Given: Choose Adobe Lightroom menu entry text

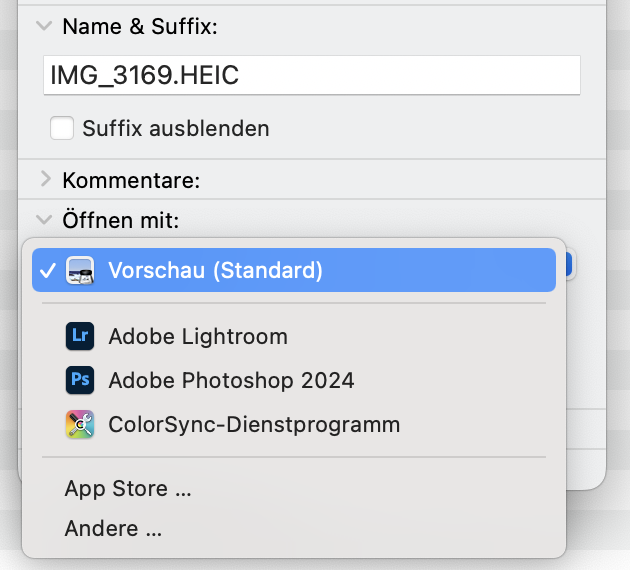Looking at the screenshot, I should click(x=198, y=337).
